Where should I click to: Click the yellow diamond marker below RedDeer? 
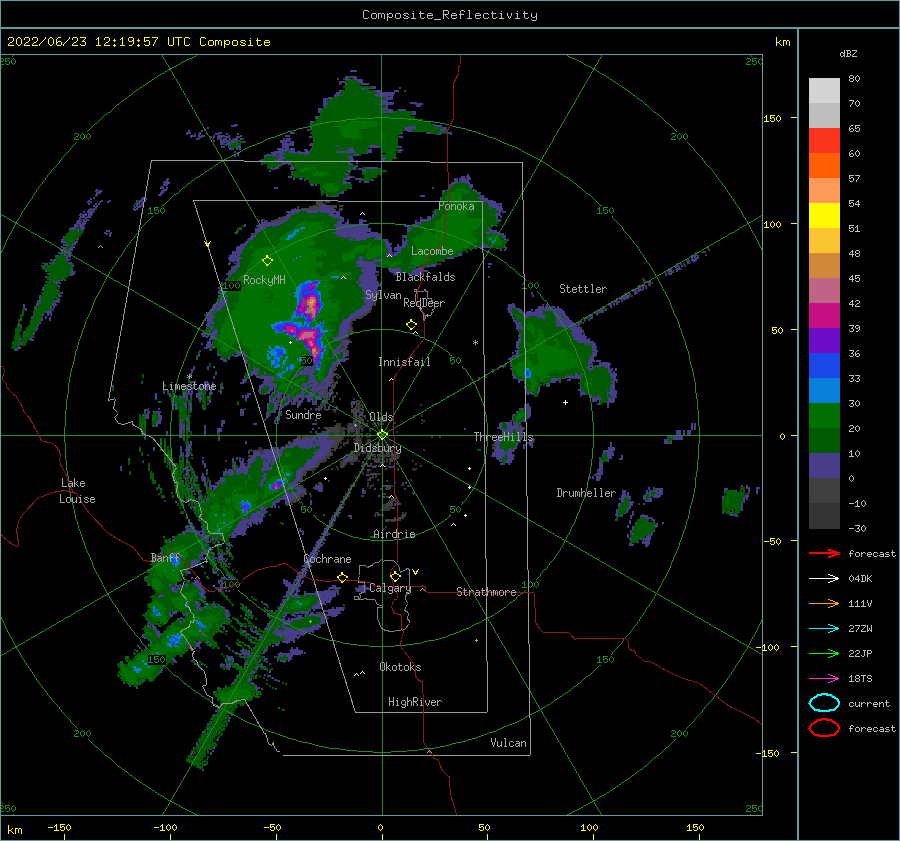(411, 325)
